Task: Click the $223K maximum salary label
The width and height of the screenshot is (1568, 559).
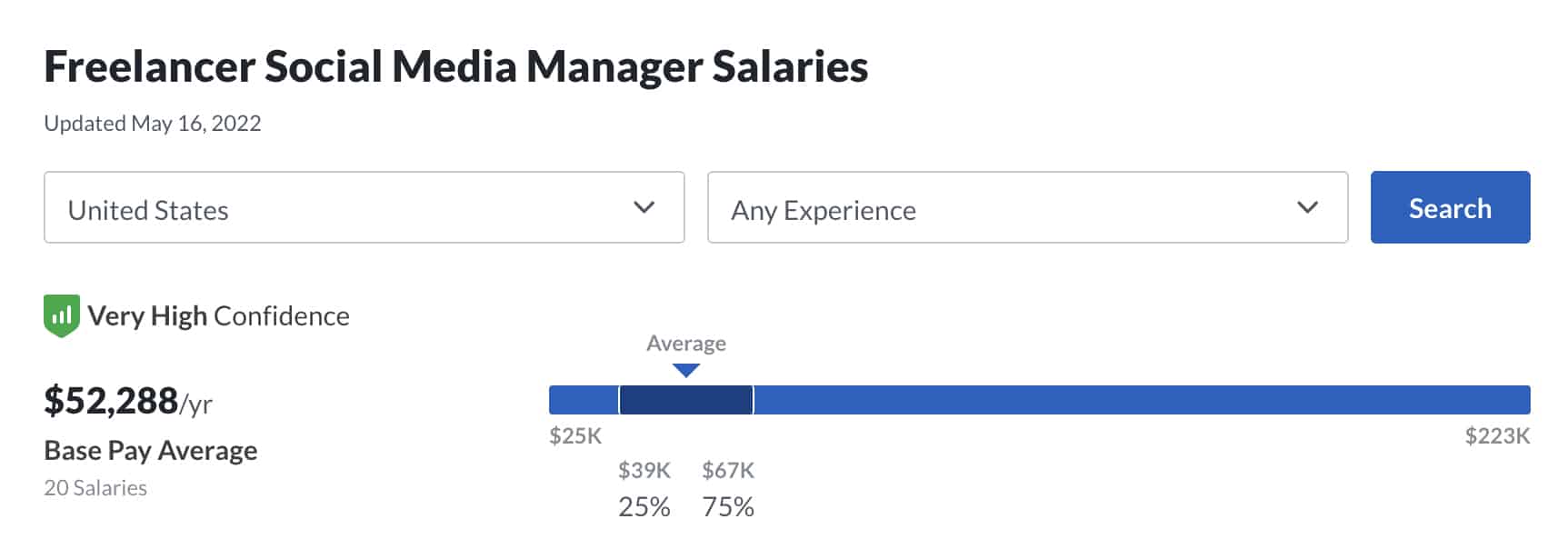Action: click(x=1497, y=436)
